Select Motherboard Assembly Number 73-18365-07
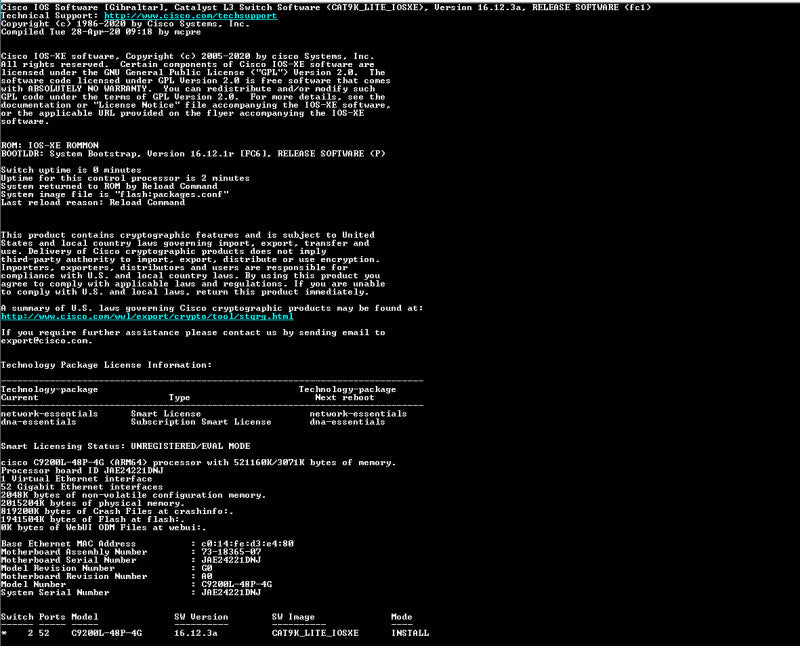 click(231, 552)
